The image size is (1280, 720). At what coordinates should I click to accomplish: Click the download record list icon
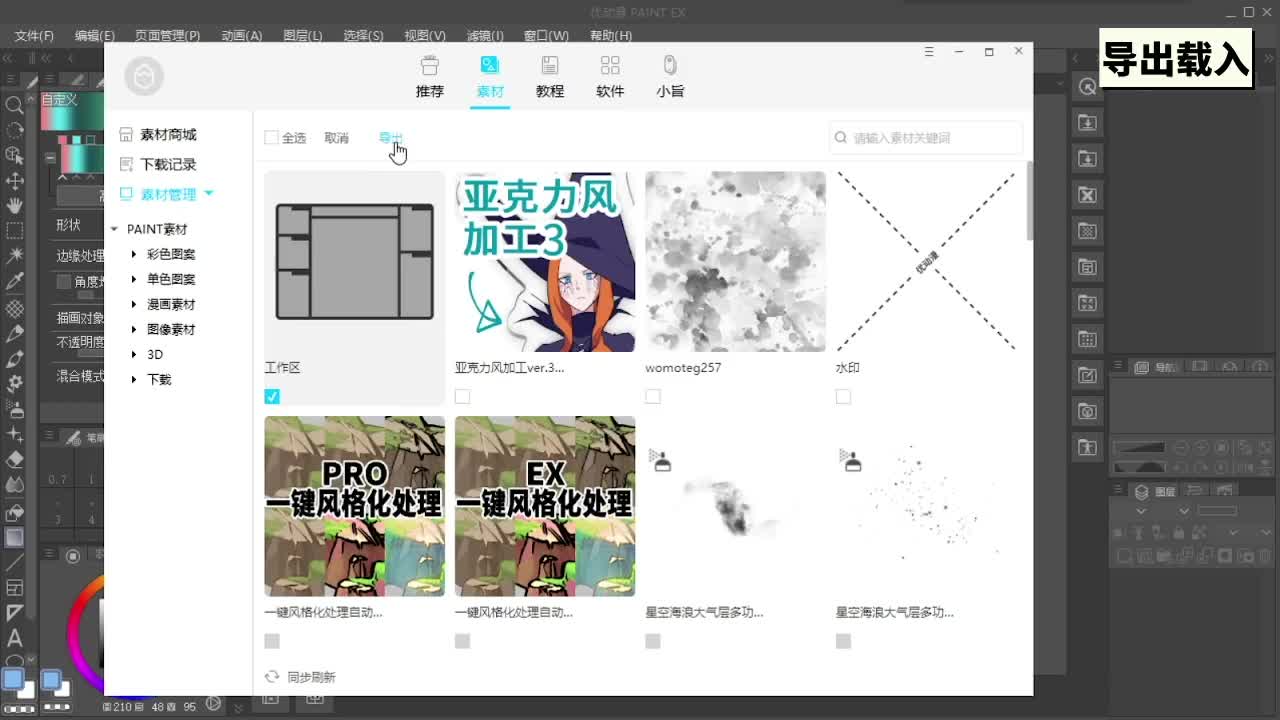[126, 164]
